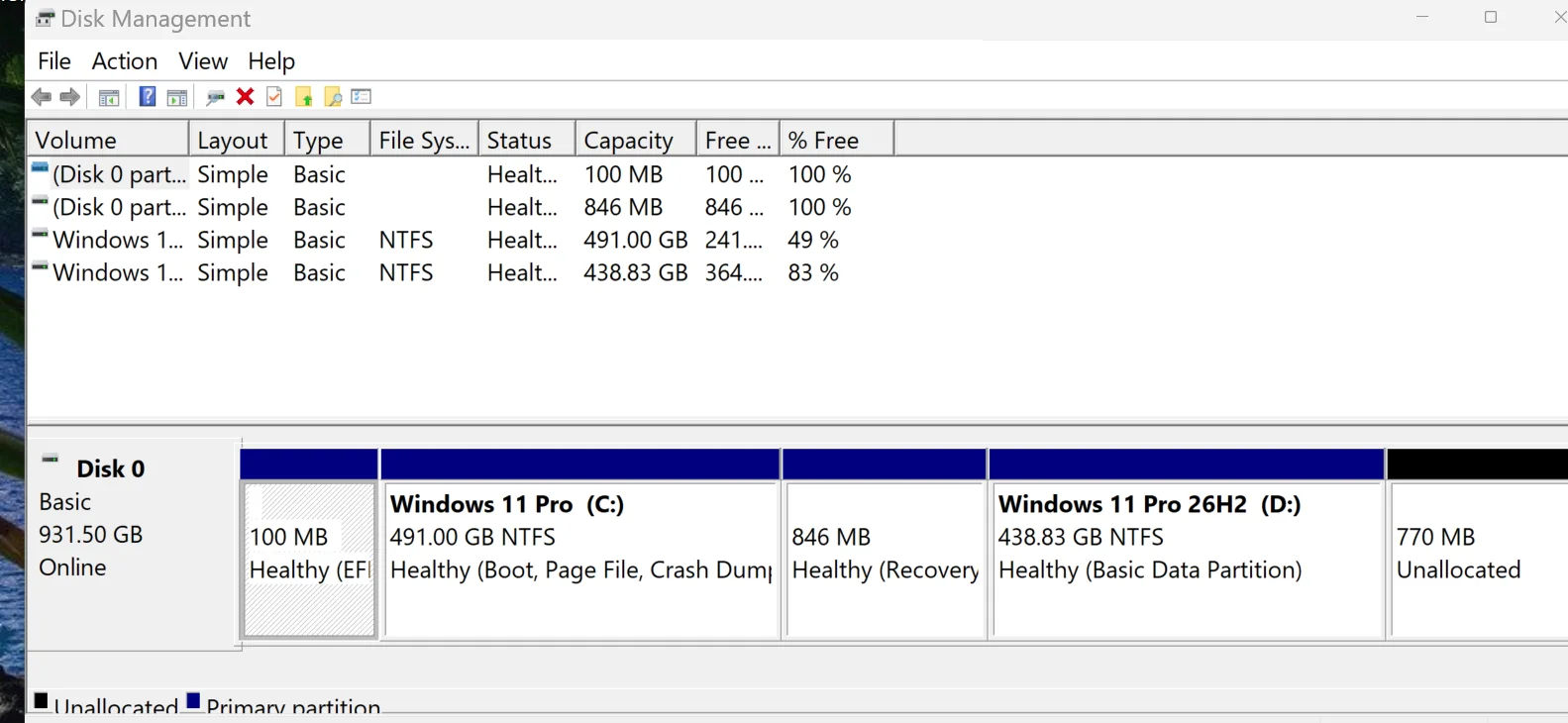Click the folder with magnifier icon
This screenshot has height=723, width=1568.
pyautogui.click(x=333, y=97)
